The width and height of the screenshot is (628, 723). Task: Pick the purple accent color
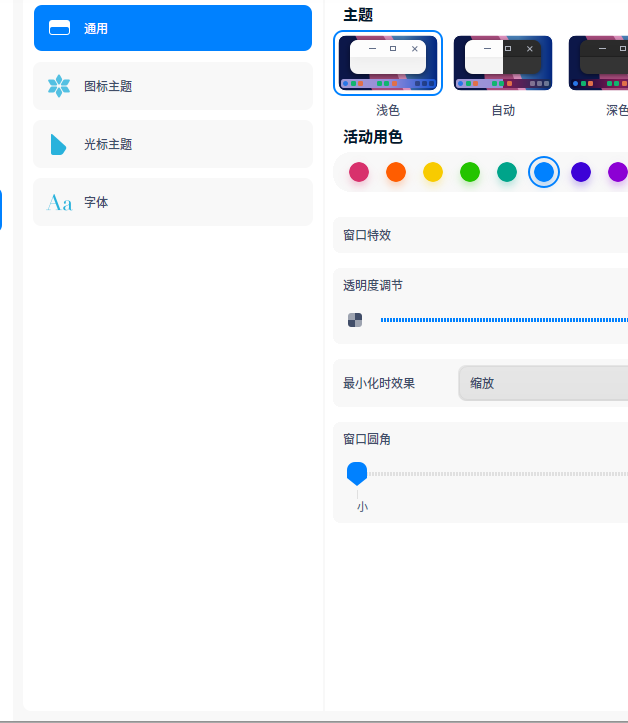pyautogui.click(x=618, y=172)
